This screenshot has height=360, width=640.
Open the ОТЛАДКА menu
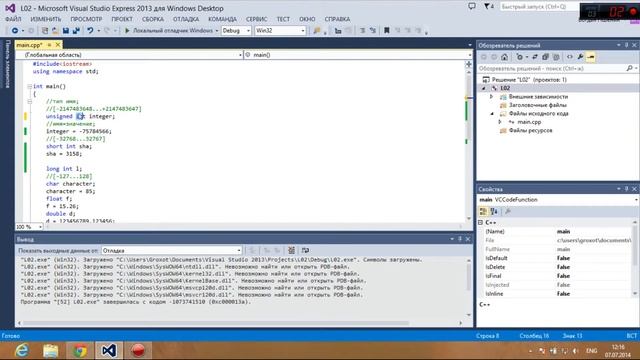186,19
